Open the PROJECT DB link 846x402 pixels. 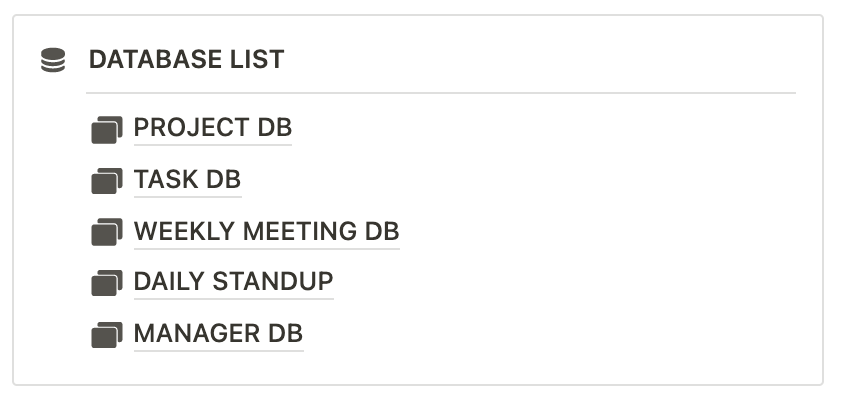point(212,129)
